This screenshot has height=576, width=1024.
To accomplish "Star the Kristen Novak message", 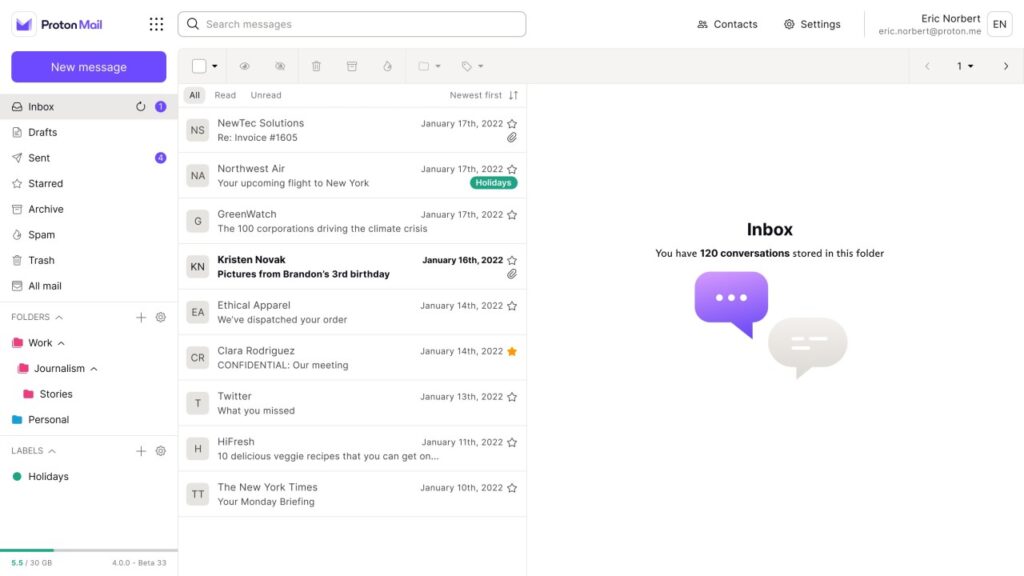I will 512,260.
